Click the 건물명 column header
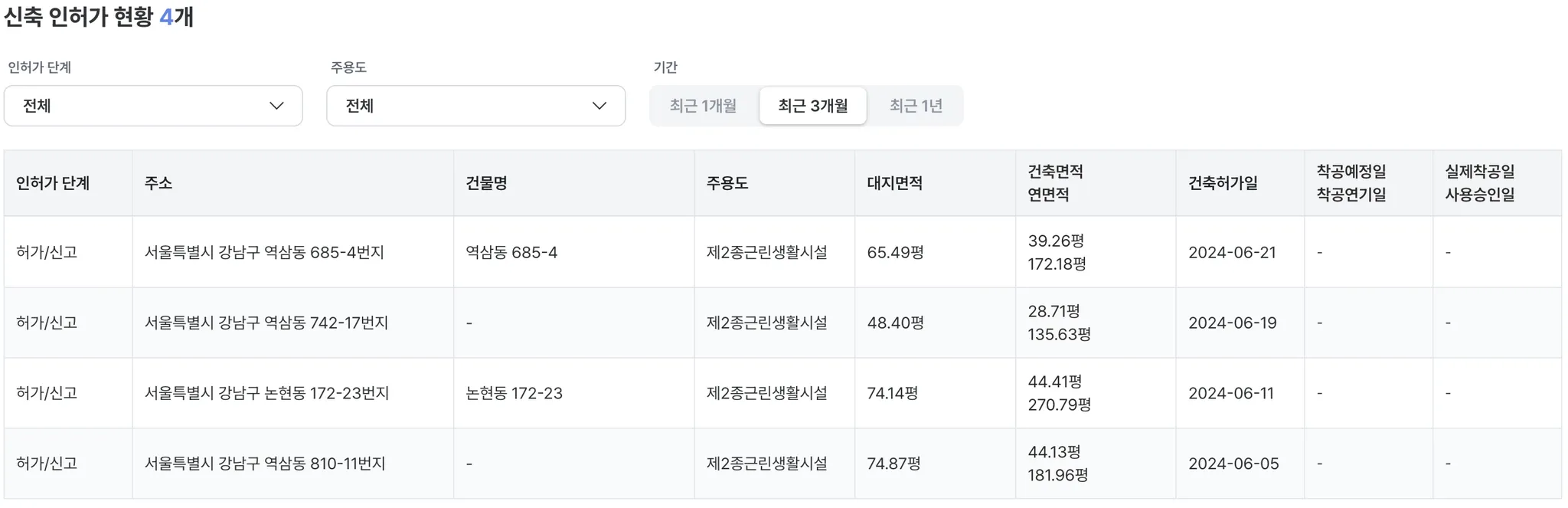This screenshot has width=1568, height=508. (486, 183)
